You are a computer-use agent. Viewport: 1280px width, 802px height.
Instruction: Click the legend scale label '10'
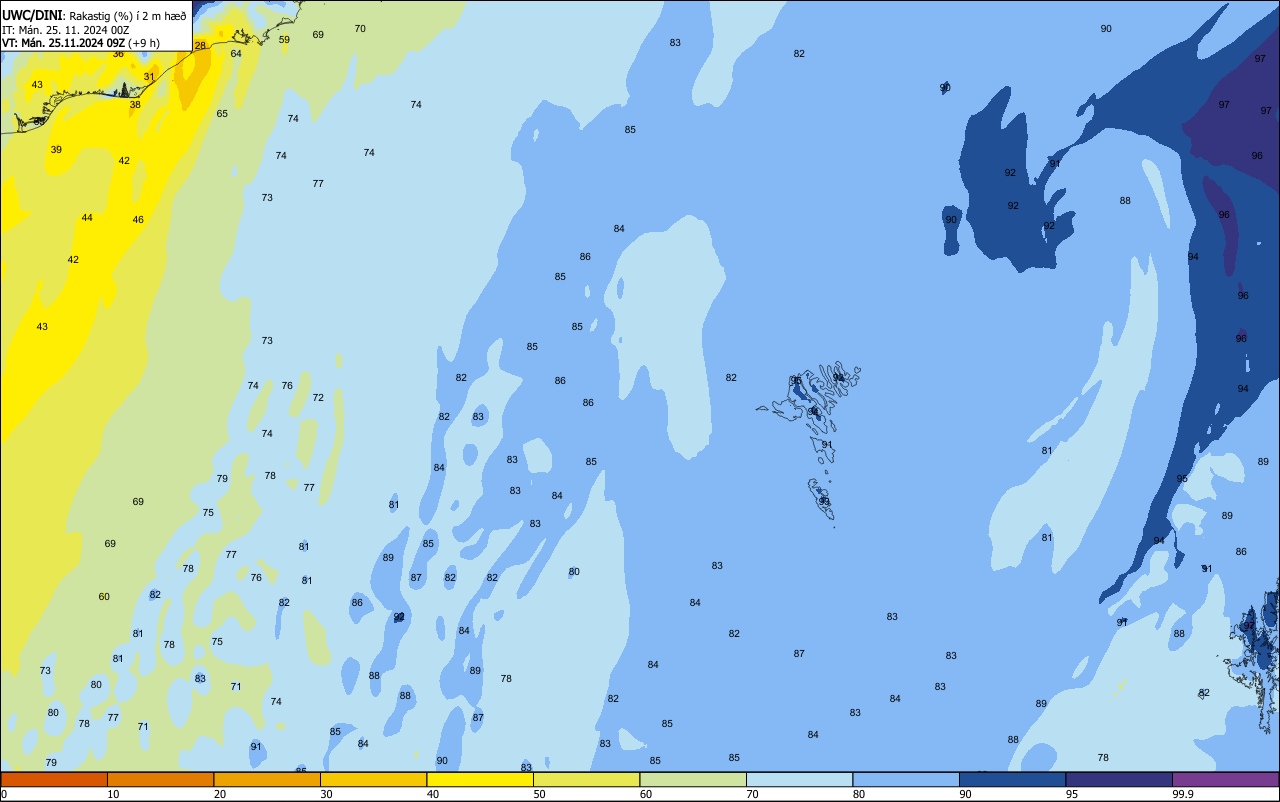click(113, 794)
